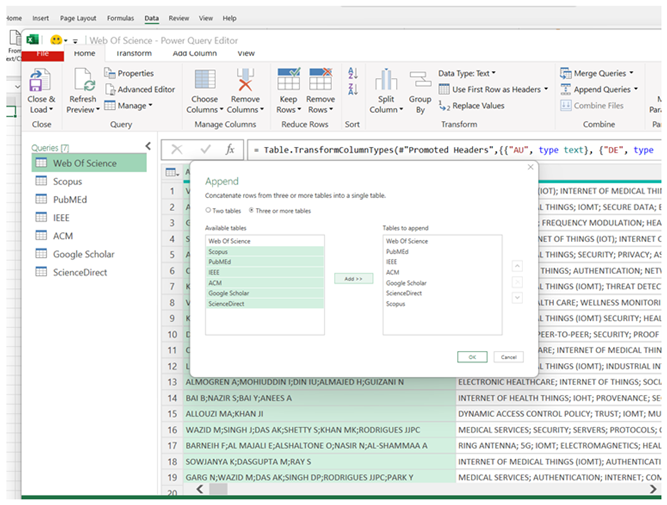Cancel the Append dialog
This screenshot has height=505, width=667.
(507, 356)
